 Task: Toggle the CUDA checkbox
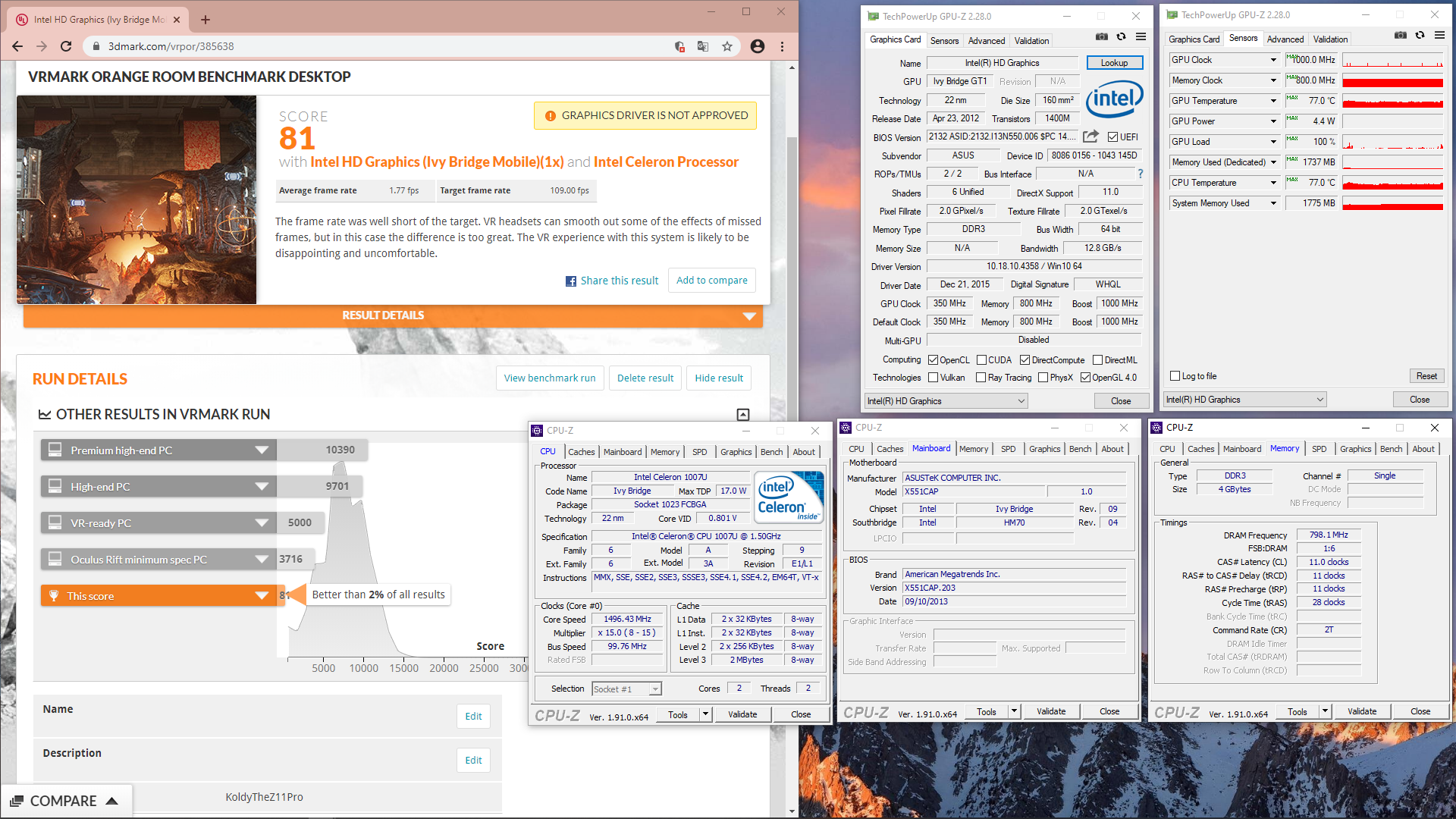pos(981,360)
